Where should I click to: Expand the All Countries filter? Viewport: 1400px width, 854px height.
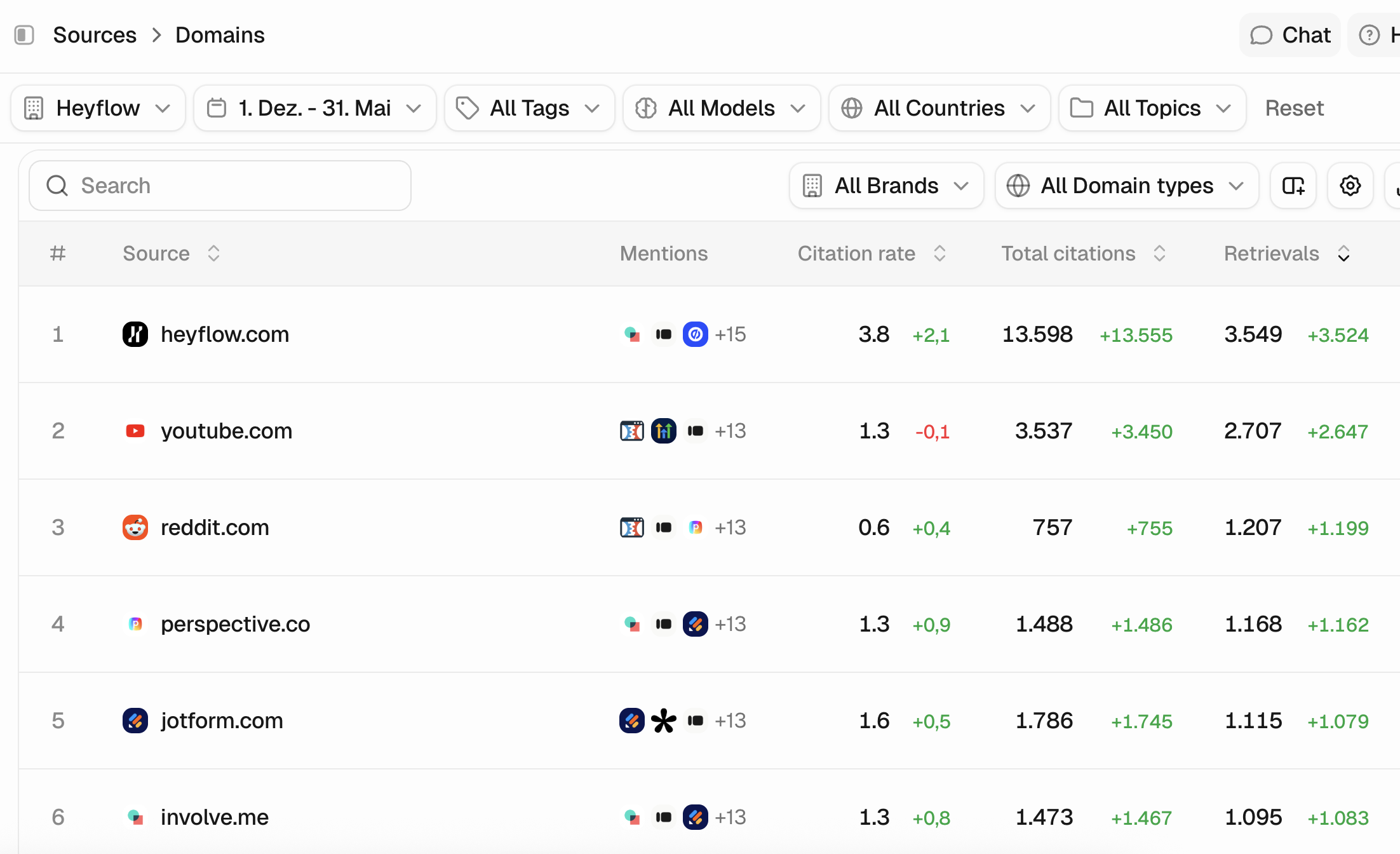coord(939,108)
